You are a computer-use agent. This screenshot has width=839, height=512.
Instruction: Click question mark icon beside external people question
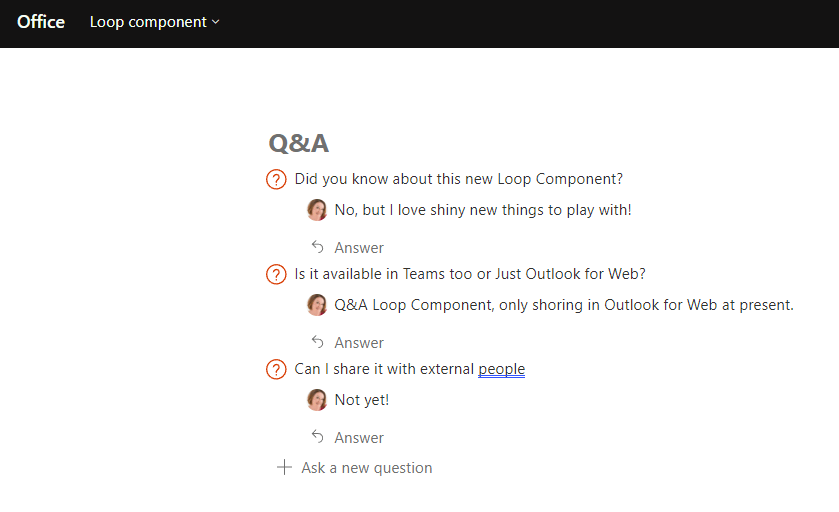point(276,369)
